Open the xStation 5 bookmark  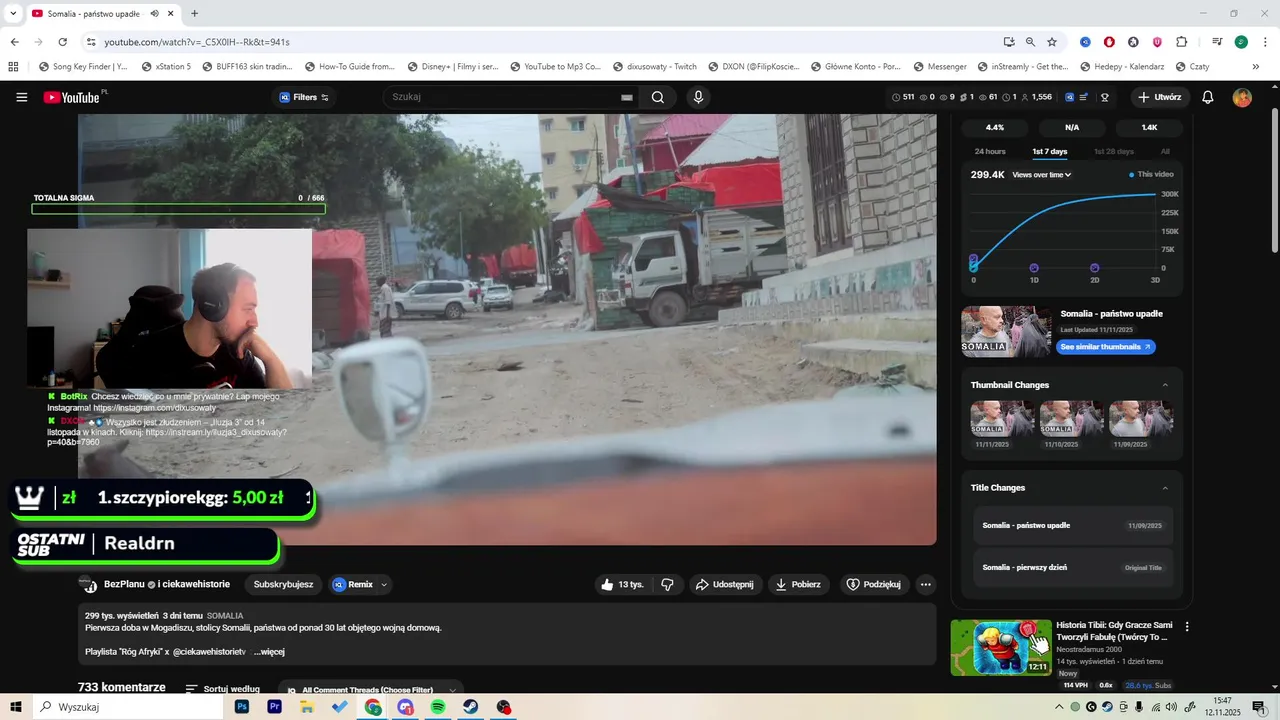click(165, 67)
